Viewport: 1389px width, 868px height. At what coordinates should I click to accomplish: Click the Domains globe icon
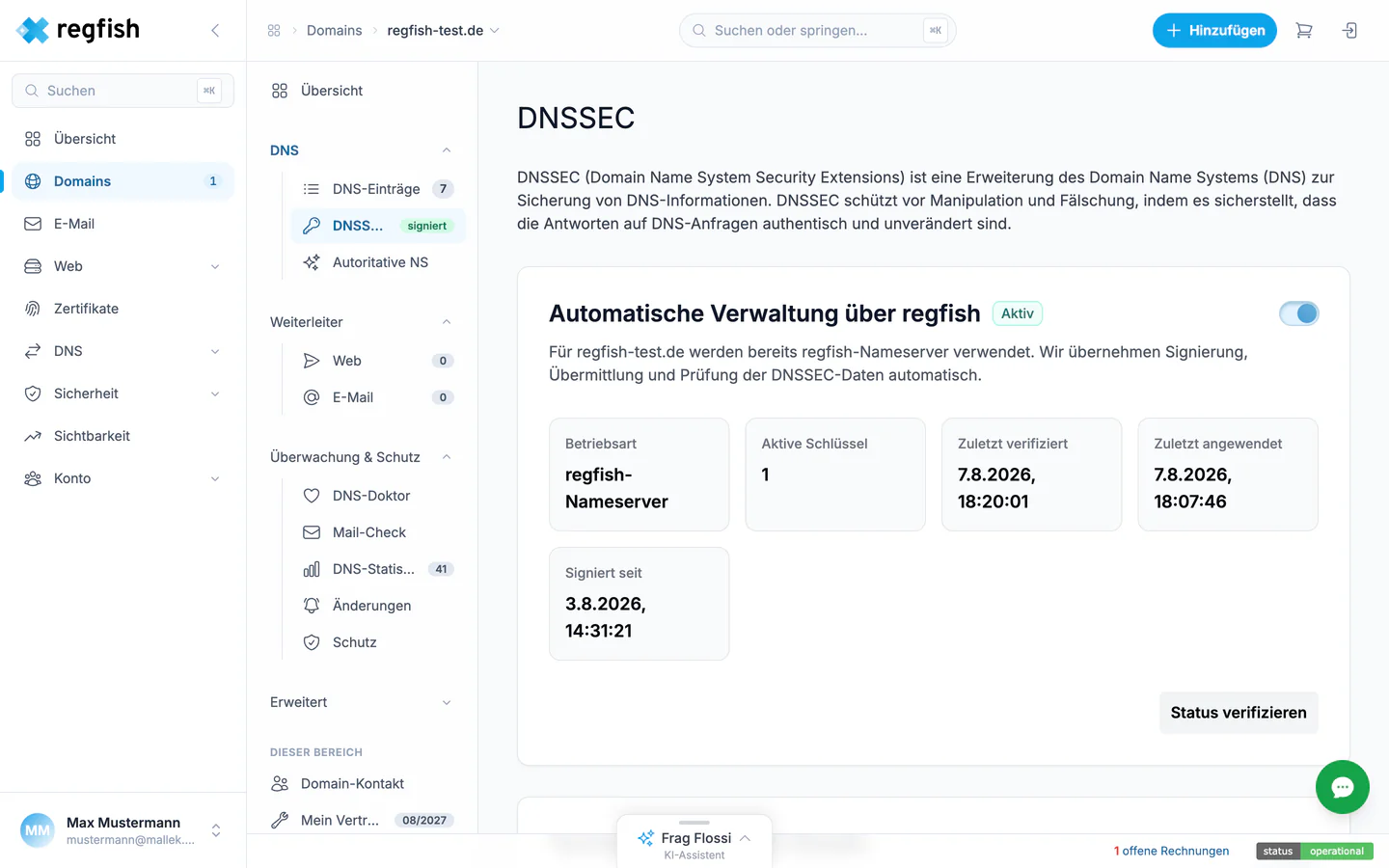pyautogui.click(x=33, y=181)
